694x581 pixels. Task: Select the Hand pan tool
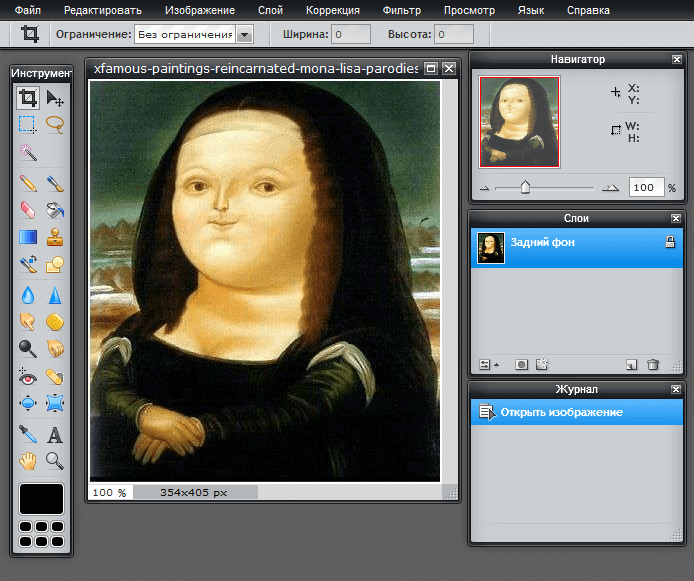pyautogui.click(x=28, y=461)
